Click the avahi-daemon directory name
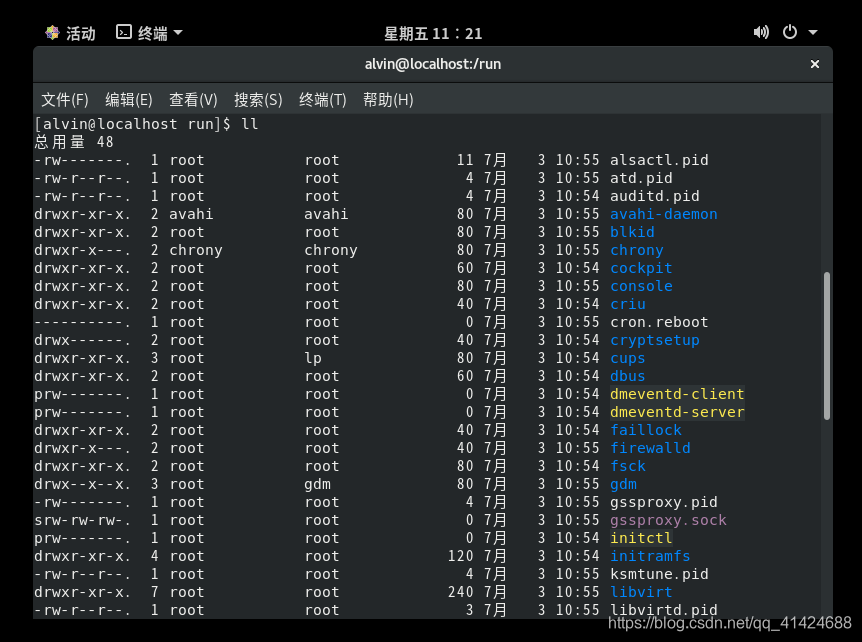862x642 pixels. [x=664, y=214]
